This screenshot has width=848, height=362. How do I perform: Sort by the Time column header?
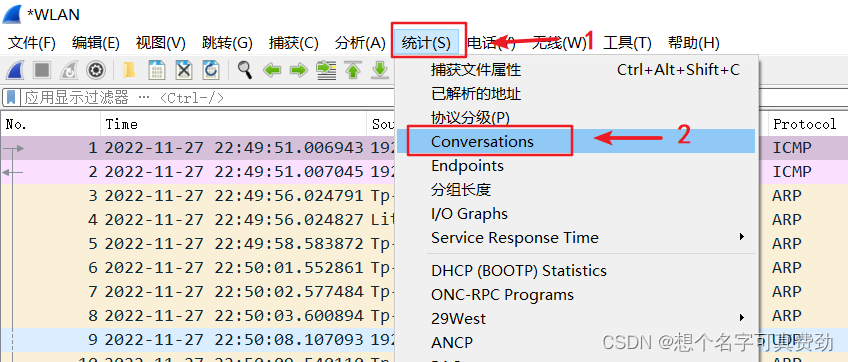(x=234, y=124)
